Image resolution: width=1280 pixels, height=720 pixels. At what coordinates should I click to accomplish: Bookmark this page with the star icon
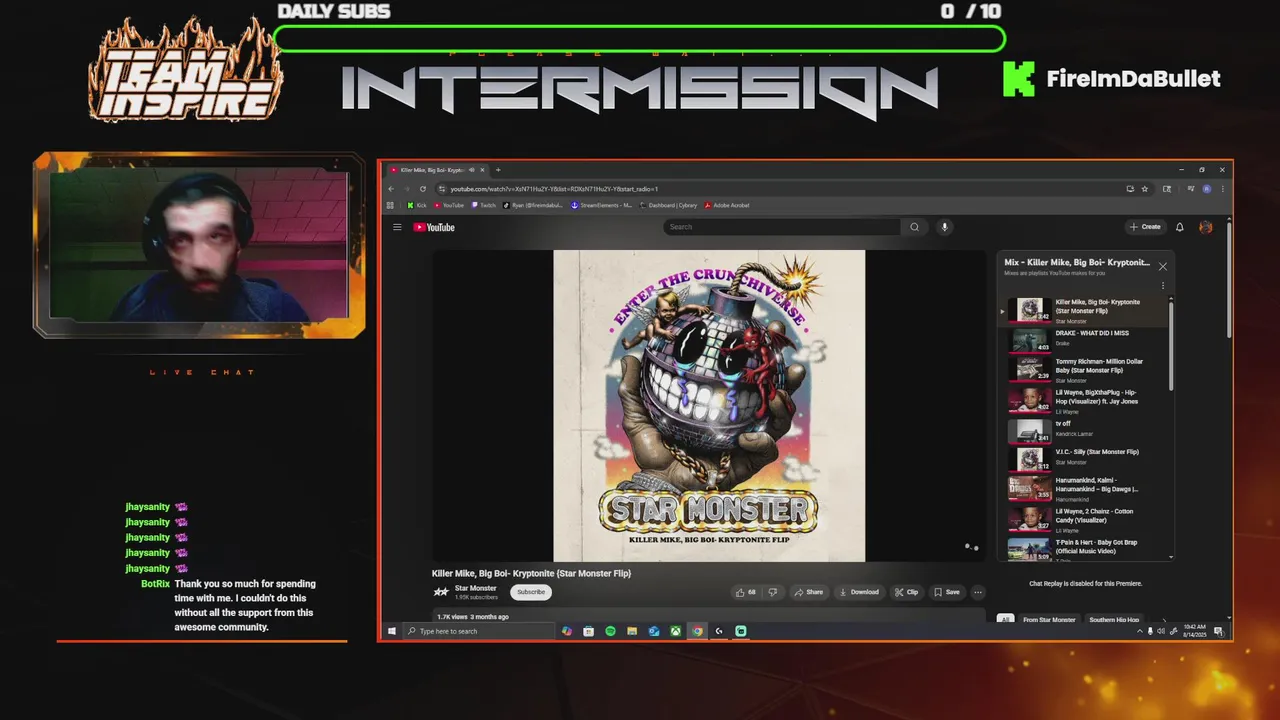pyautogui.click(x=1145, y=188)
